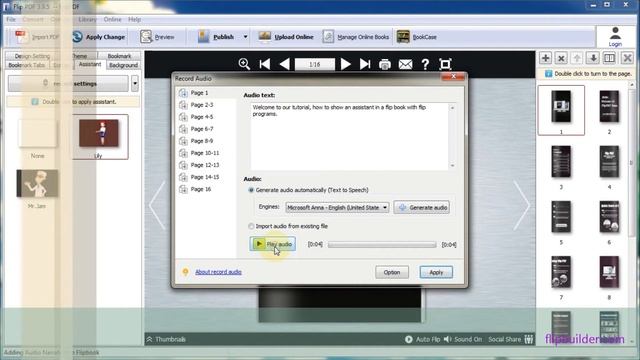Jump to last page icon

tap(365, 64)
